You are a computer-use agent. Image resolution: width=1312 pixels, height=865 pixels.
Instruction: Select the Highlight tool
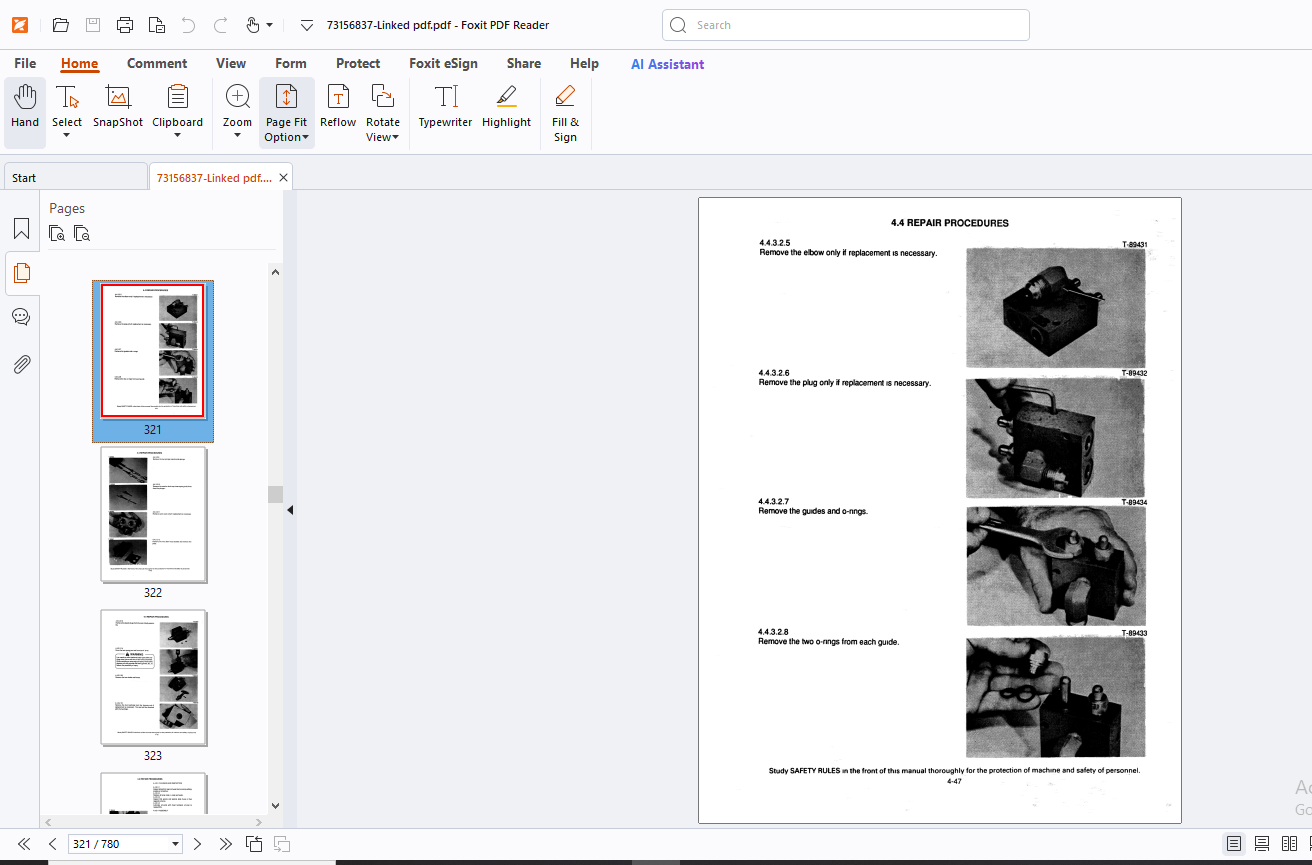[506, 108]
